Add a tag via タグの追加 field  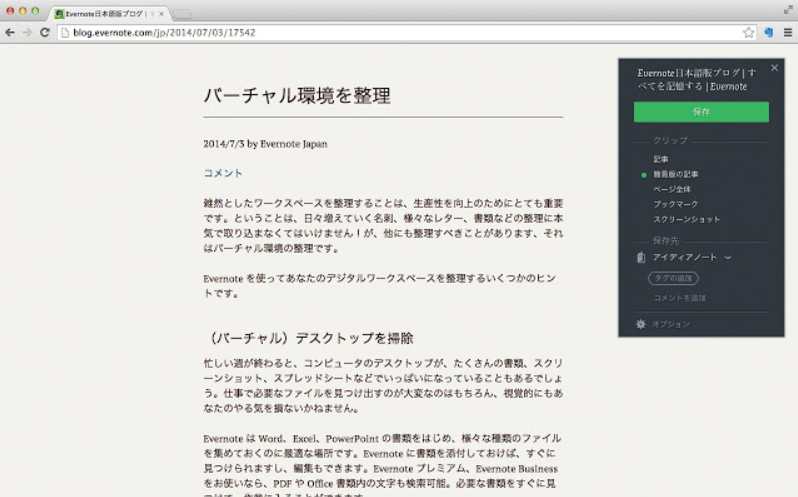click(673, 278)
